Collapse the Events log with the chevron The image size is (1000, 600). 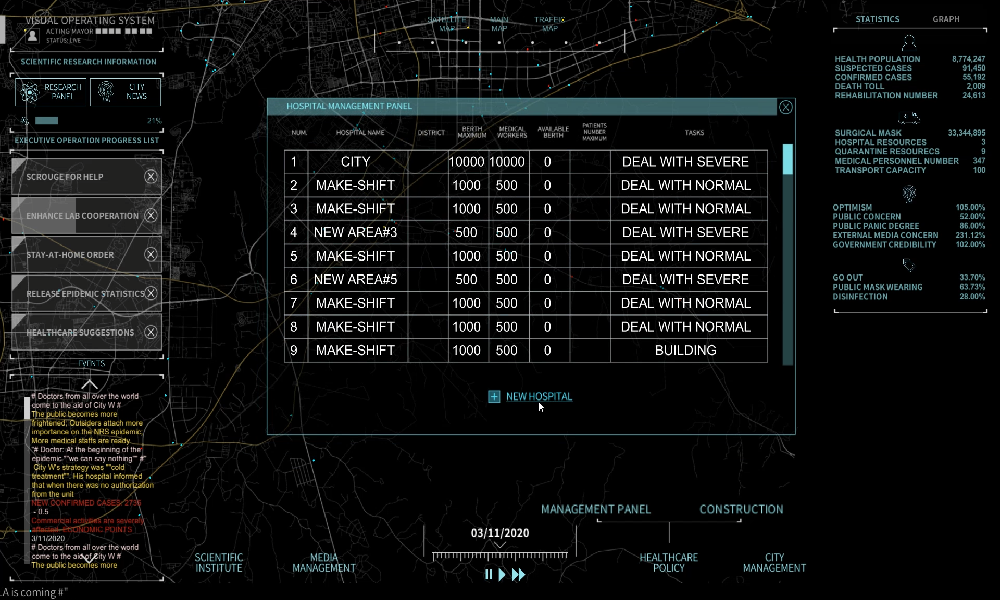pos(89,385)
